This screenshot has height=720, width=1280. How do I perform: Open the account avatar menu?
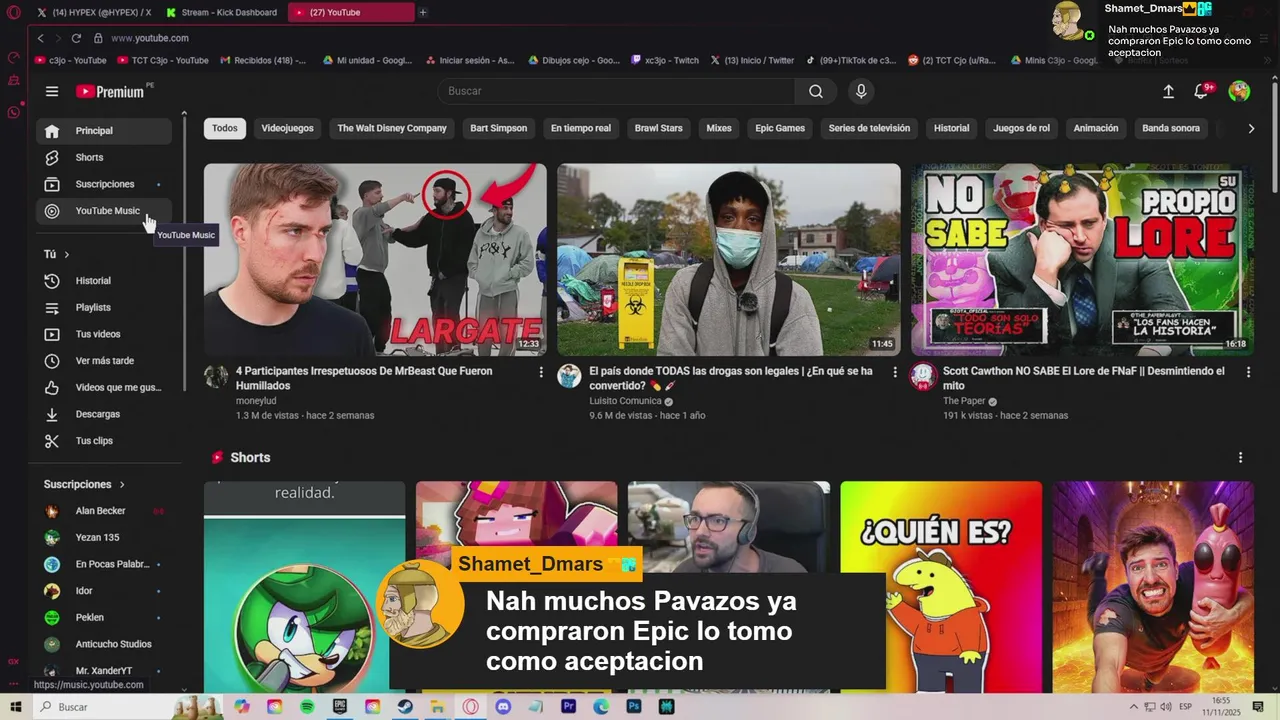tap(1239, 91)
